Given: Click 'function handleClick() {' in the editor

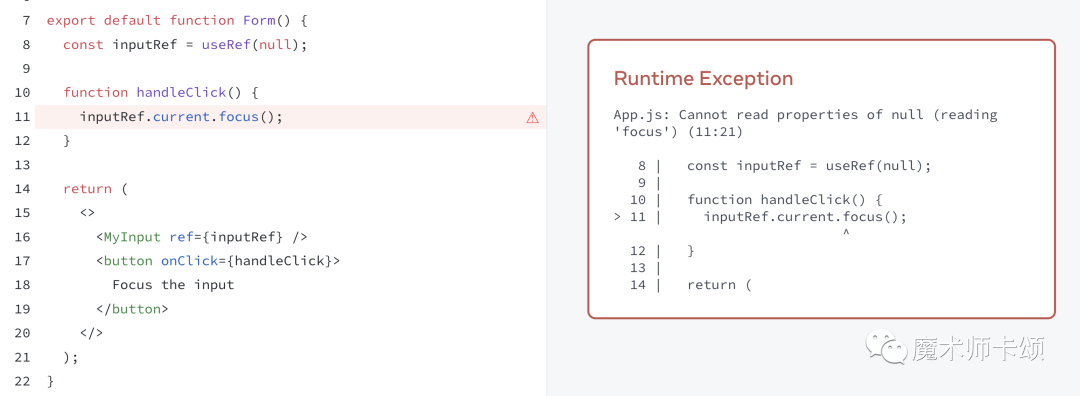Looking at the screenshot, I should coord(160,92).
